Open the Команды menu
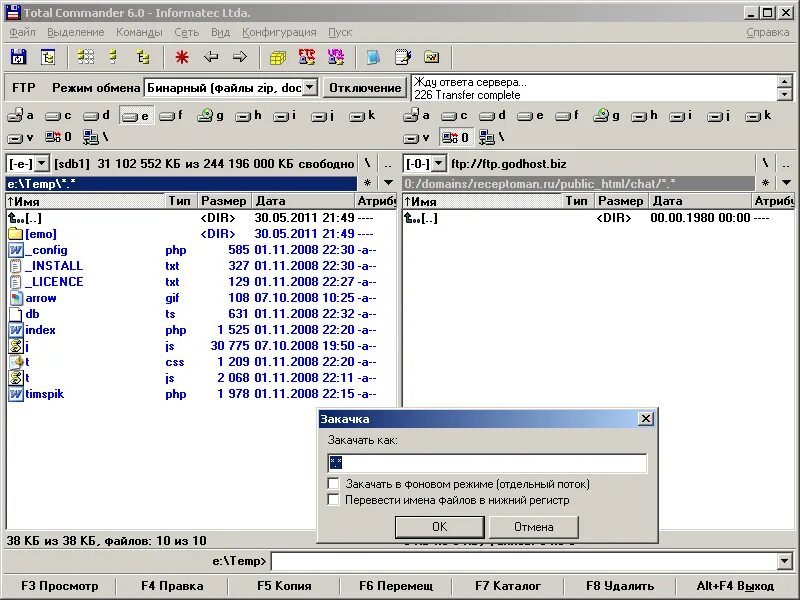Image resolution: width=800 pixels, height=600 pixels. (x=139, y=32)
